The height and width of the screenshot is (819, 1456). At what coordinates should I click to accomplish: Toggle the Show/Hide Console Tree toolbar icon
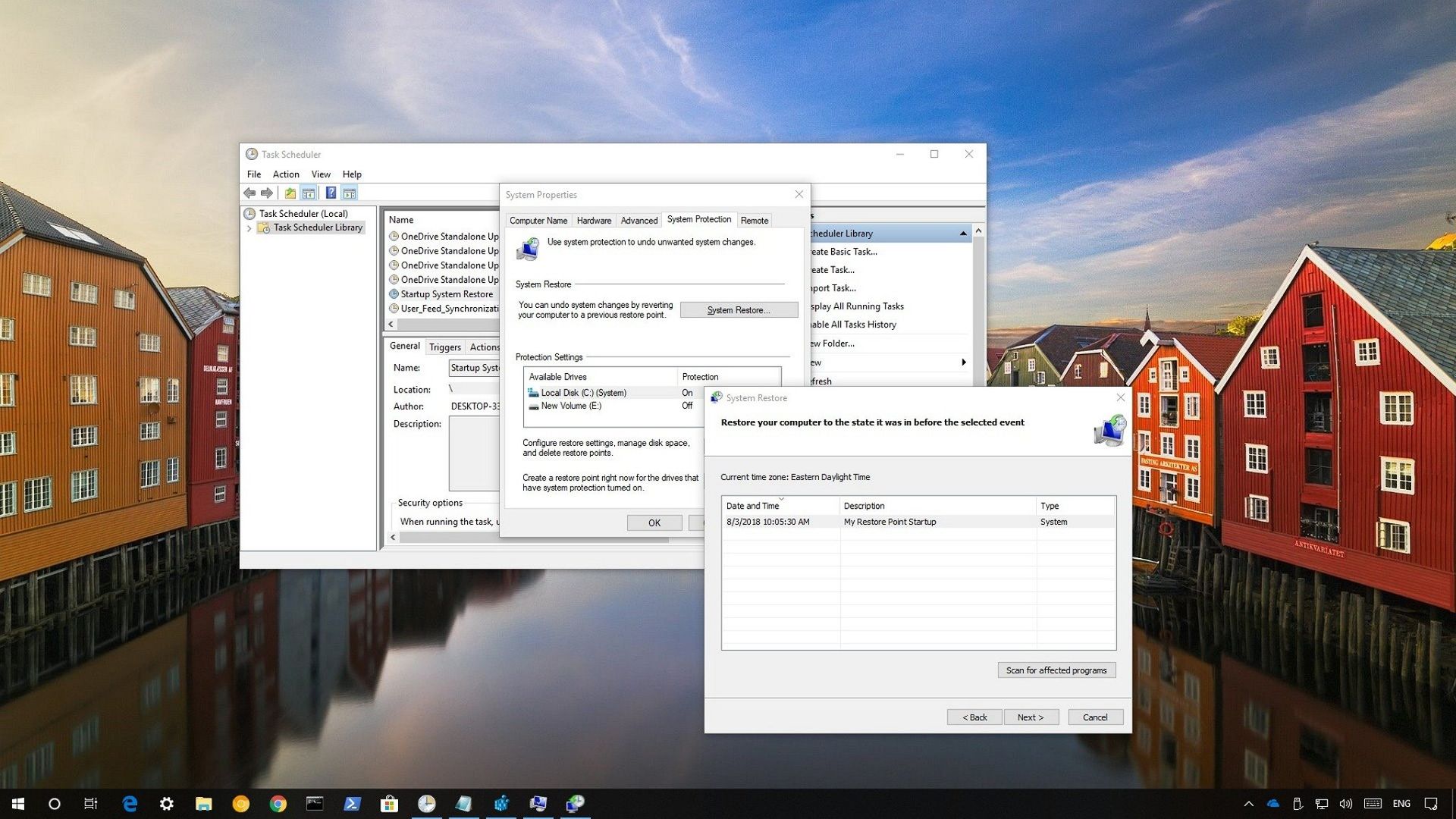coord(309,193)
